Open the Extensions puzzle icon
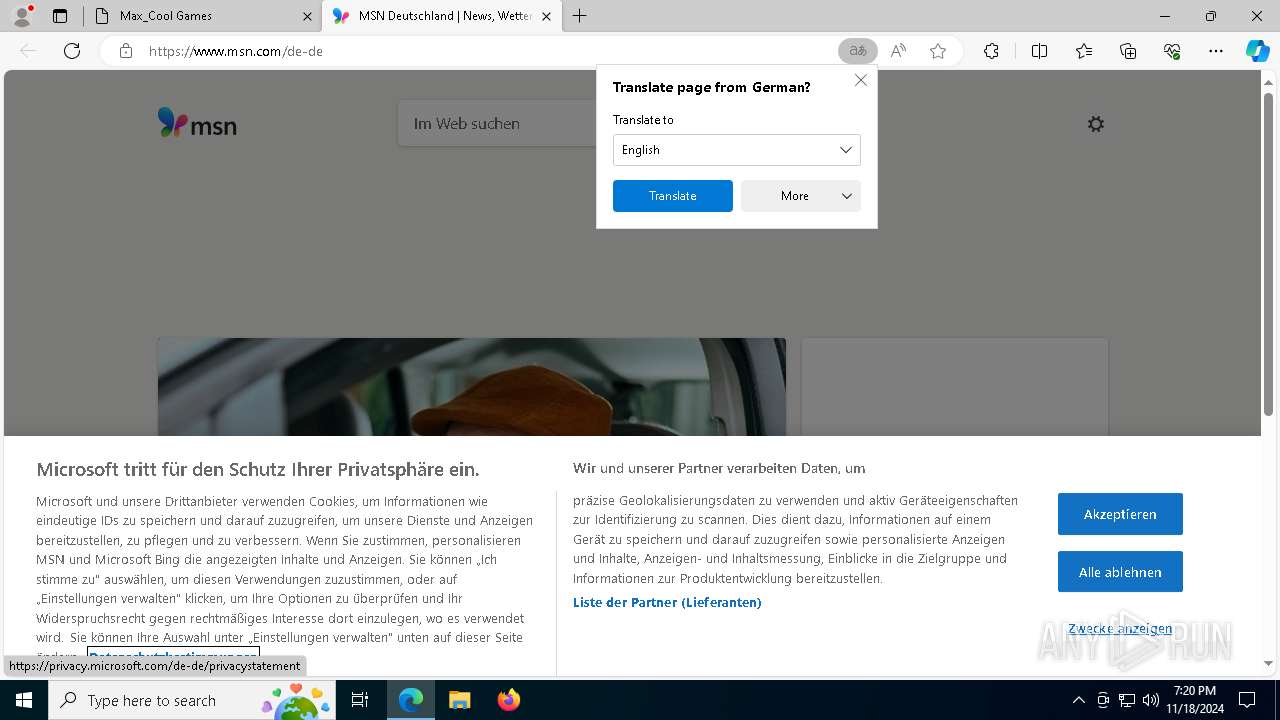 [x=991, y=51]
